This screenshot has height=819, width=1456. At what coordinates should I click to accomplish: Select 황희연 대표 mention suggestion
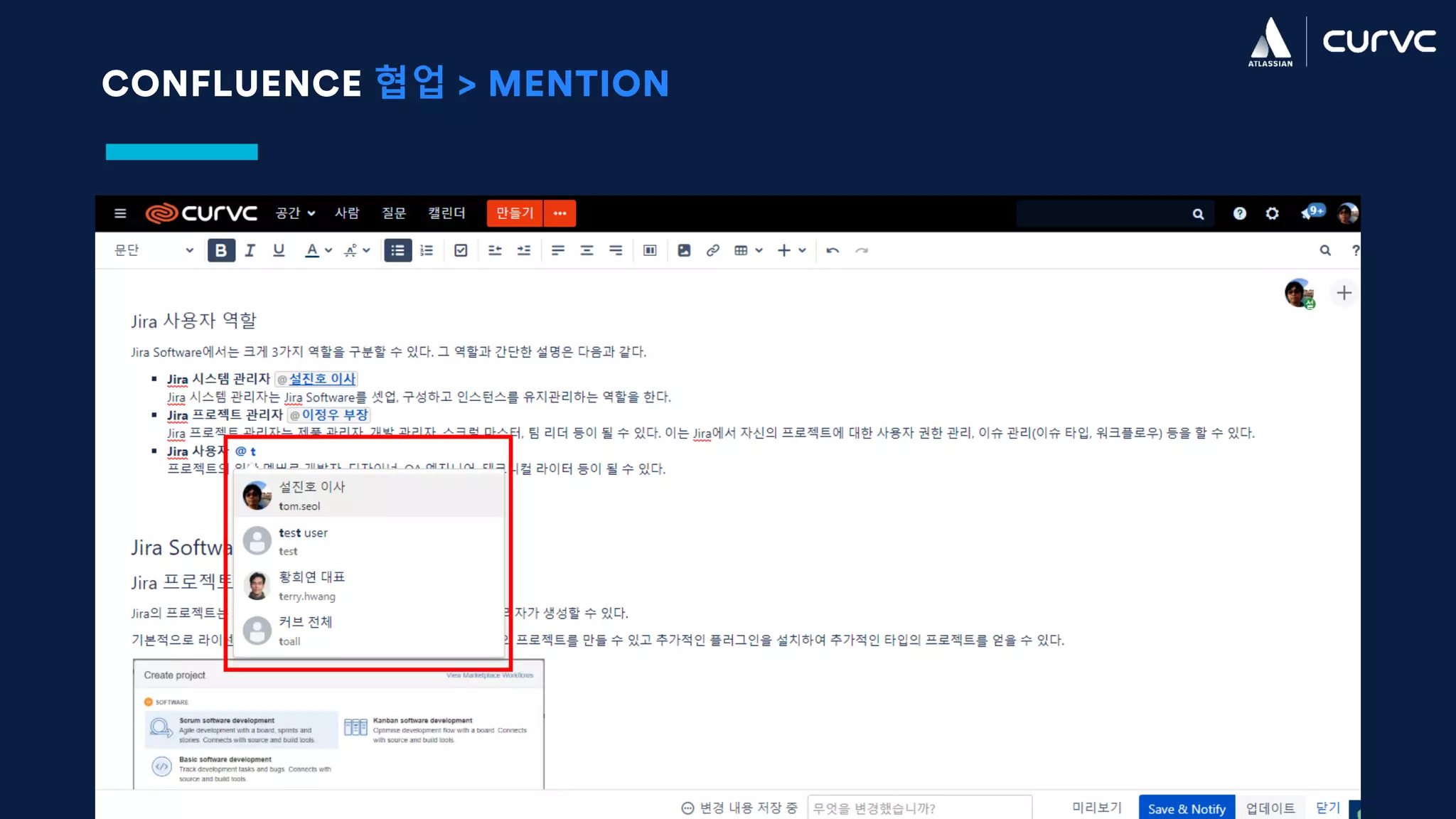tap(368, 586)
